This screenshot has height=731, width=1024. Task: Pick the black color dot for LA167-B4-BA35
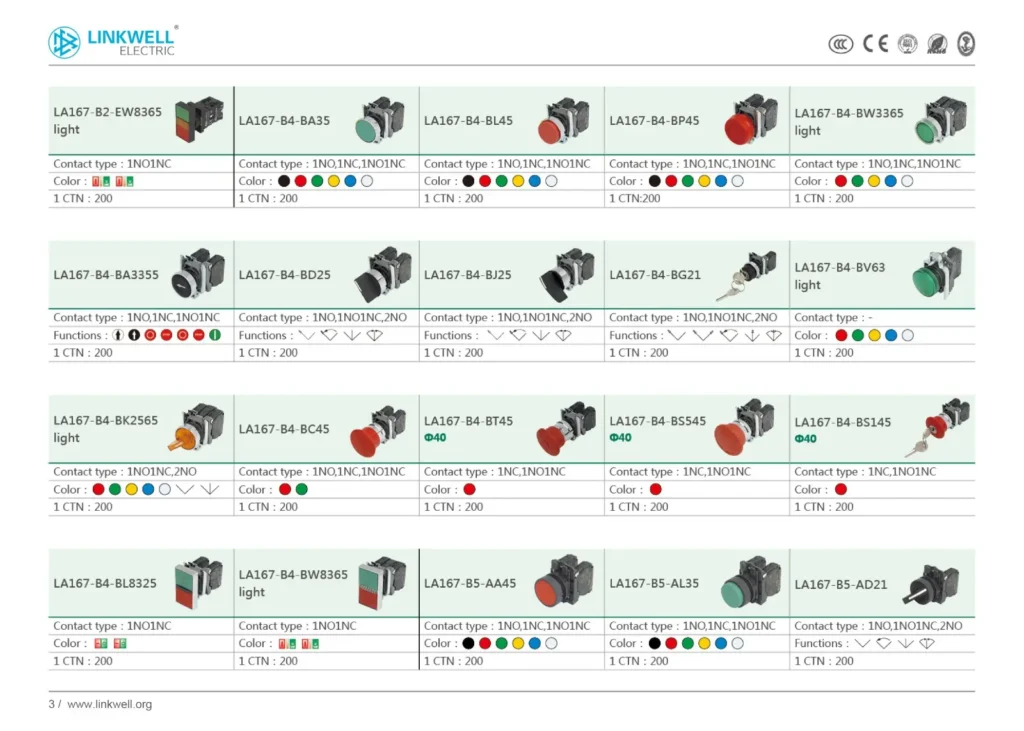coord(284,181)
